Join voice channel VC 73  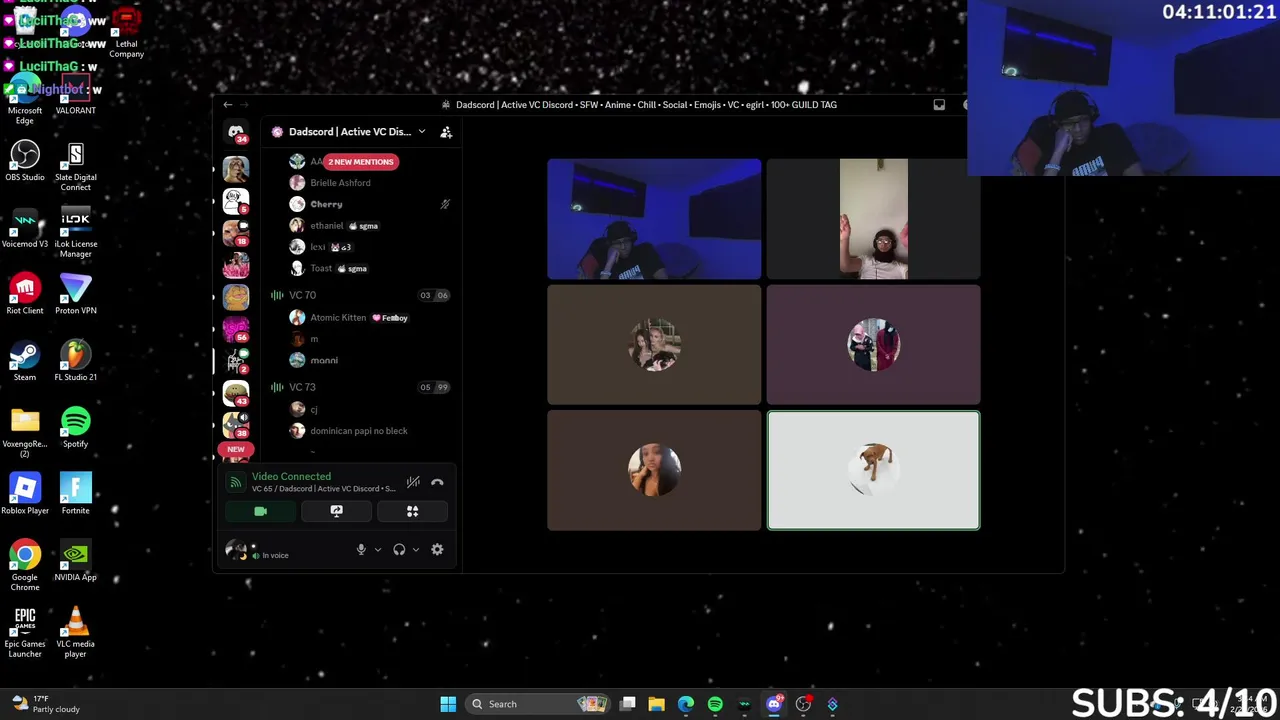coord(303,387)
